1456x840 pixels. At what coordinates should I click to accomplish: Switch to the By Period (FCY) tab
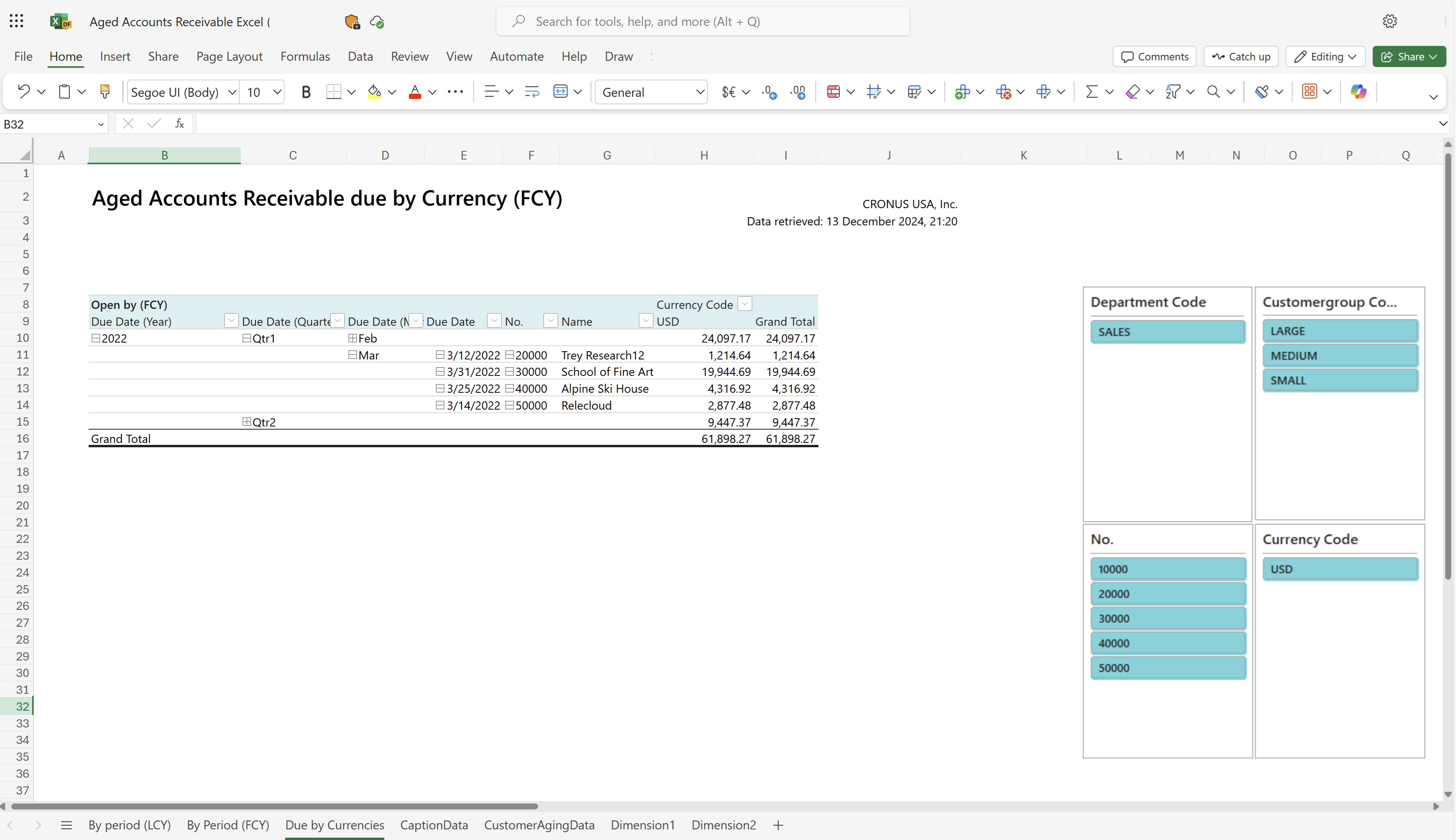228,824
